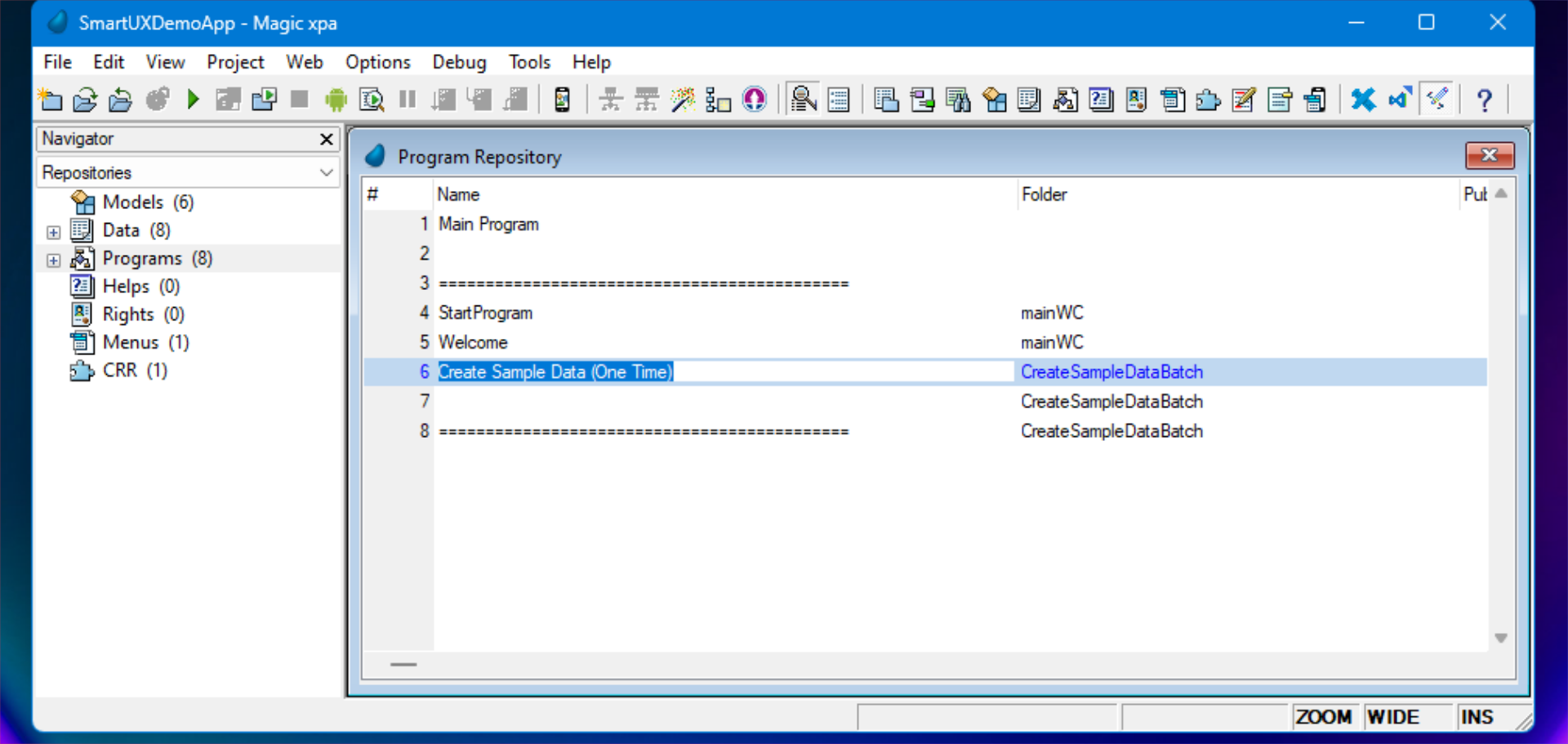The image size is (1568, 744).
Task: Build for Android using the robot icon
Action: [335, 99]
